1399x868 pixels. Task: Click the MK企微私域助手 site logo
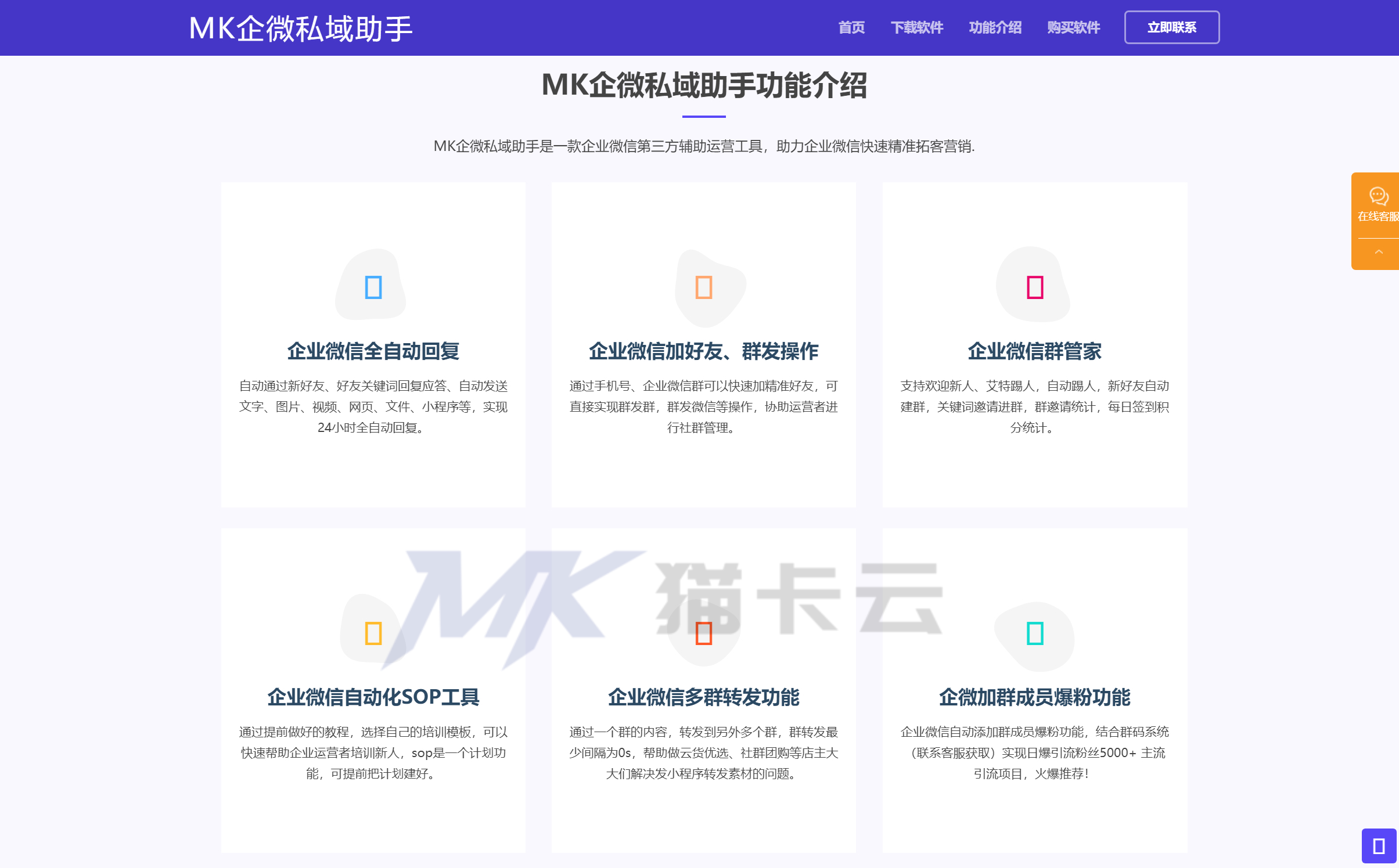coord(300,28)
